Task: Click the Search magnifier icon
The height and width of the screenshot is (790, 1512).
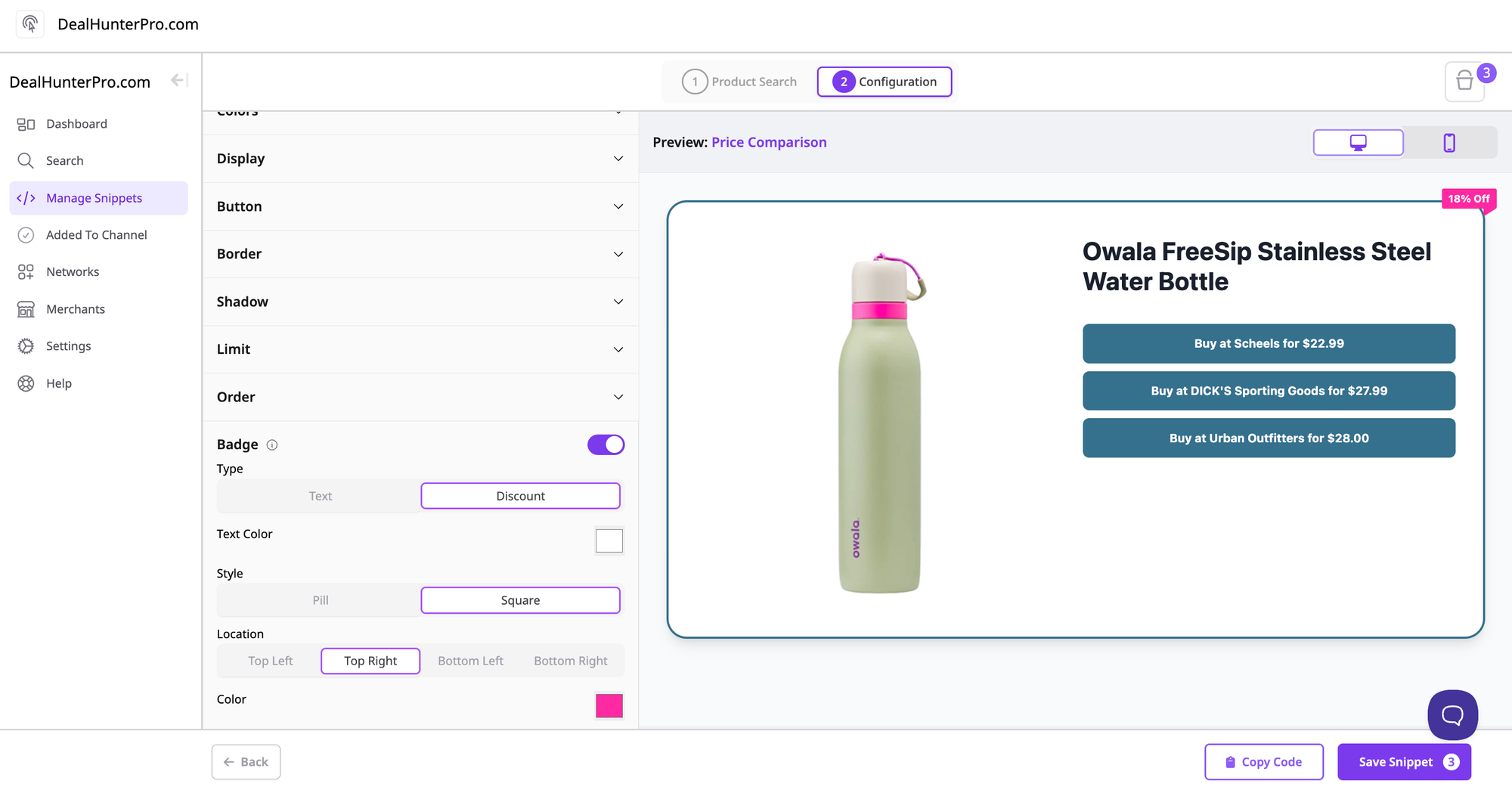Action: pos(26,160)
